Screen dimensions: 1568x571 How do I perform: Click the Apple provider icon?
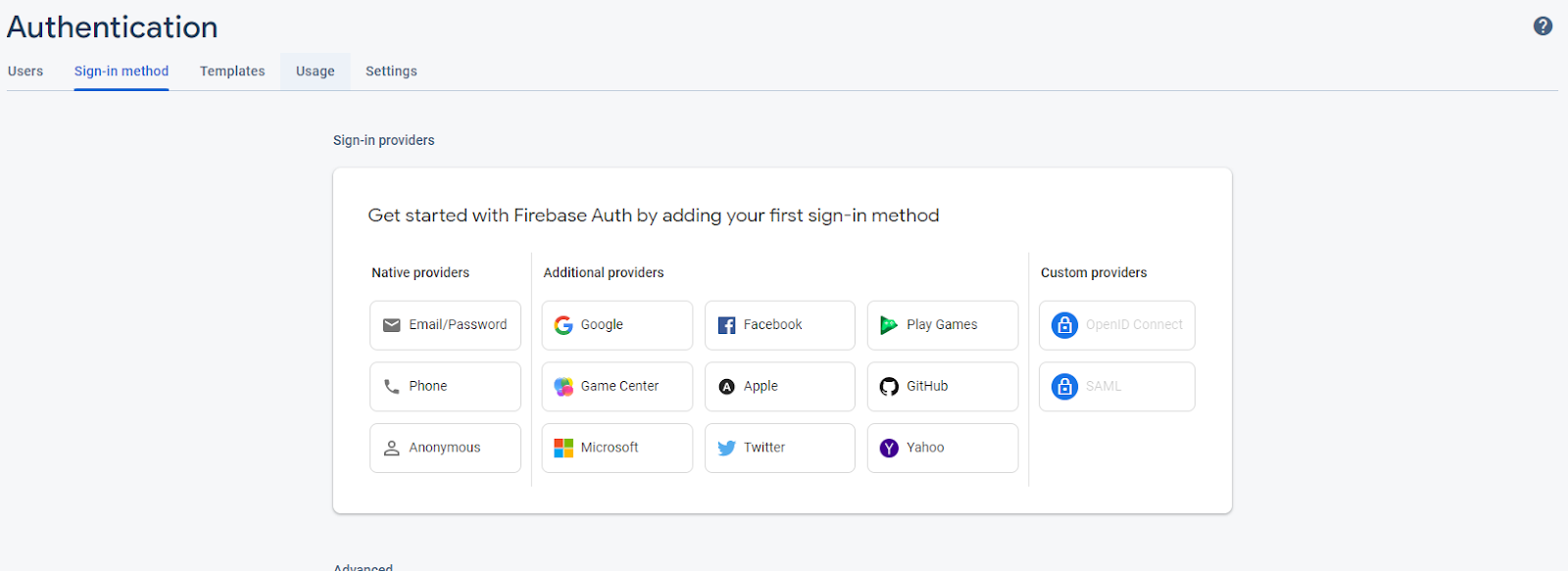(726, 387)
